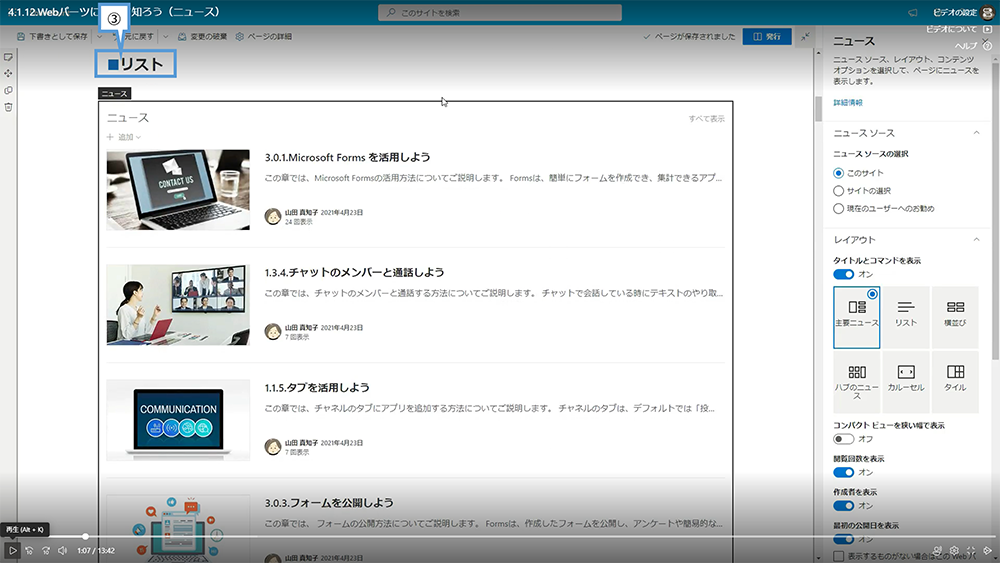Click the delete section trash icon

tap(8, 107)
